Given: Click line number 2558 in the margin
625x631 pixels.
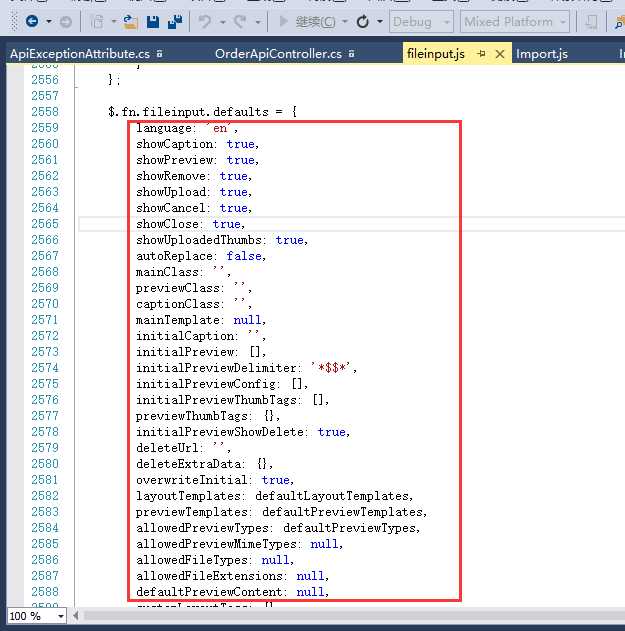Looking at the screenshot, I should [45, 112].
